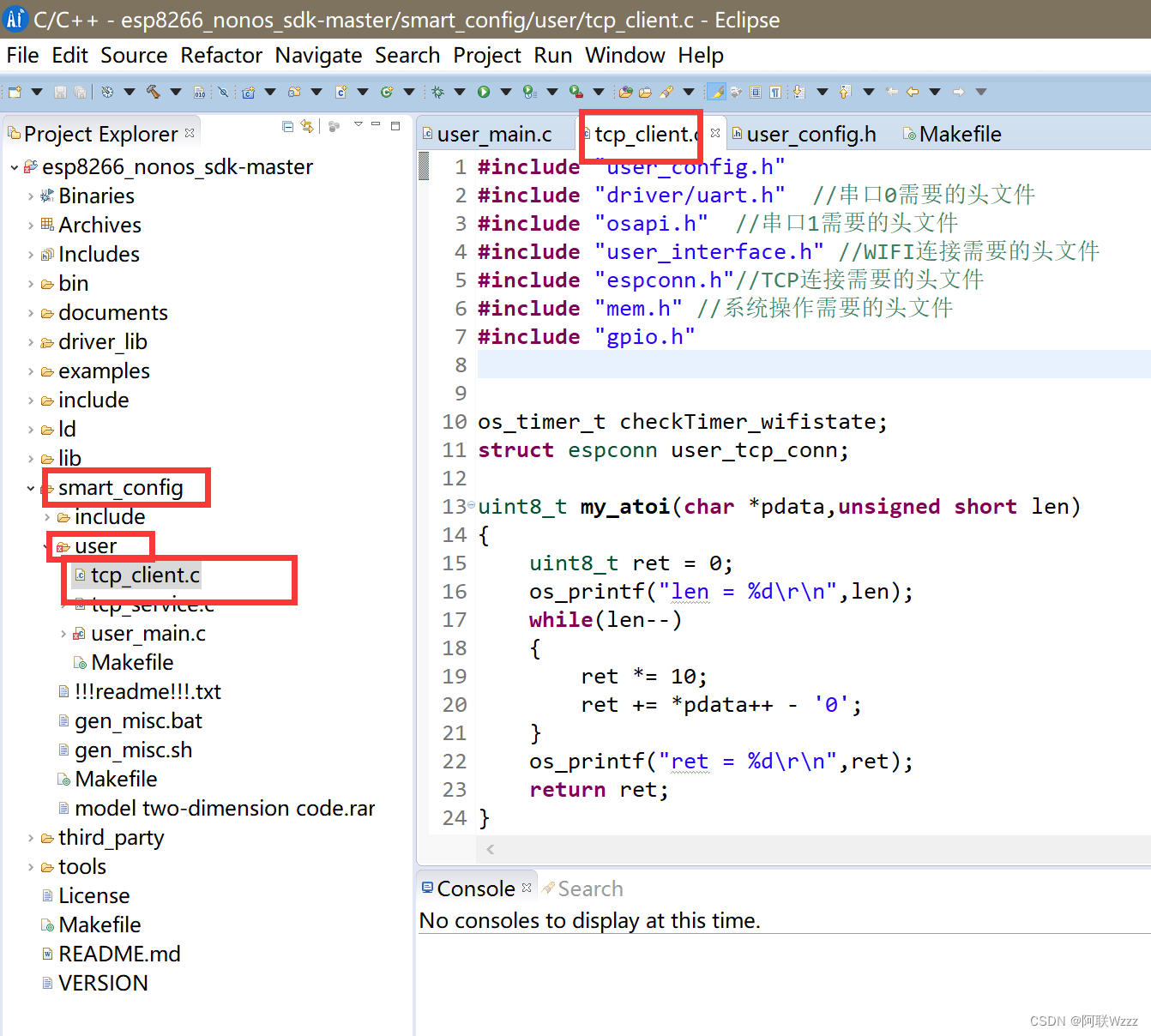Collapse the esp8266_nonos_sdk-master project

coord(15,167)
